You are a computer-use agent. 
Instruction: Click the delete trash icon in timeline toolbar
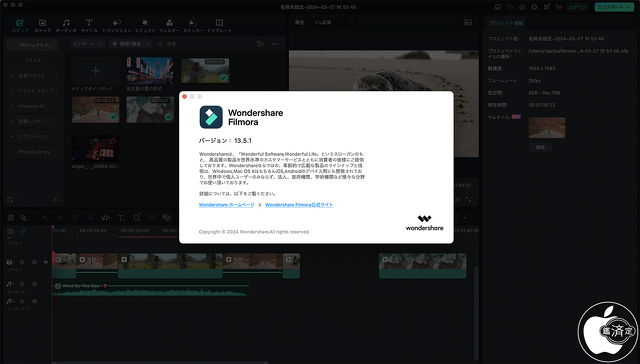coord(75,218)
